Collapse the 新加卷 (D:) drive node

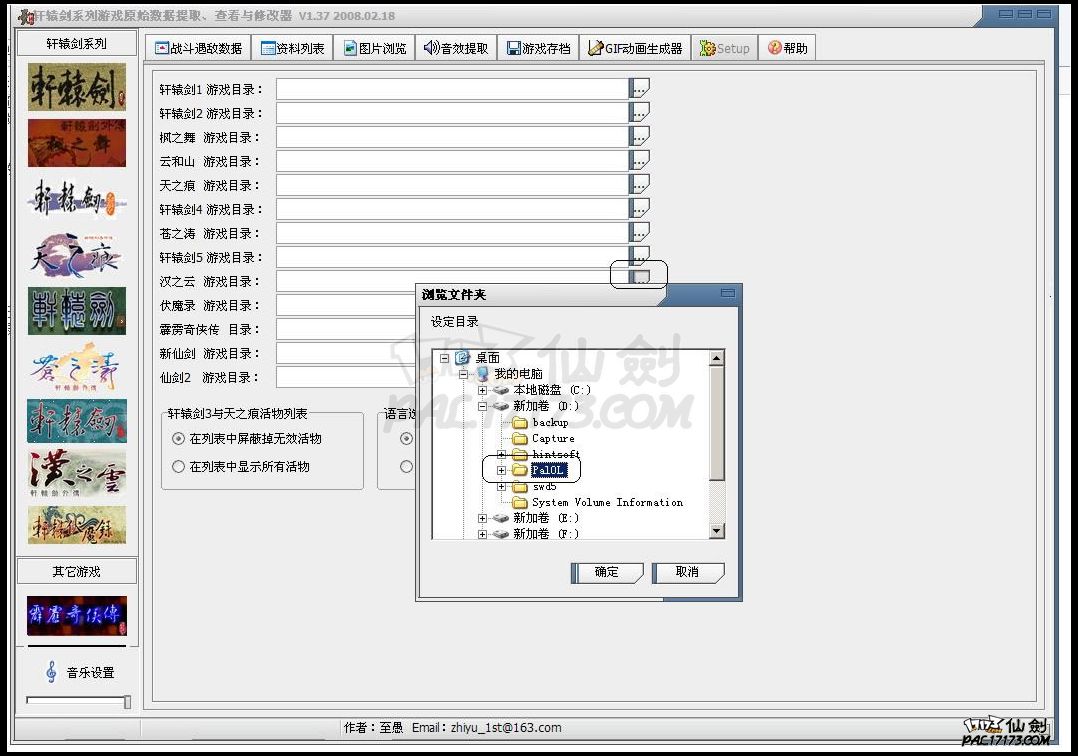[x=483, y=406]
